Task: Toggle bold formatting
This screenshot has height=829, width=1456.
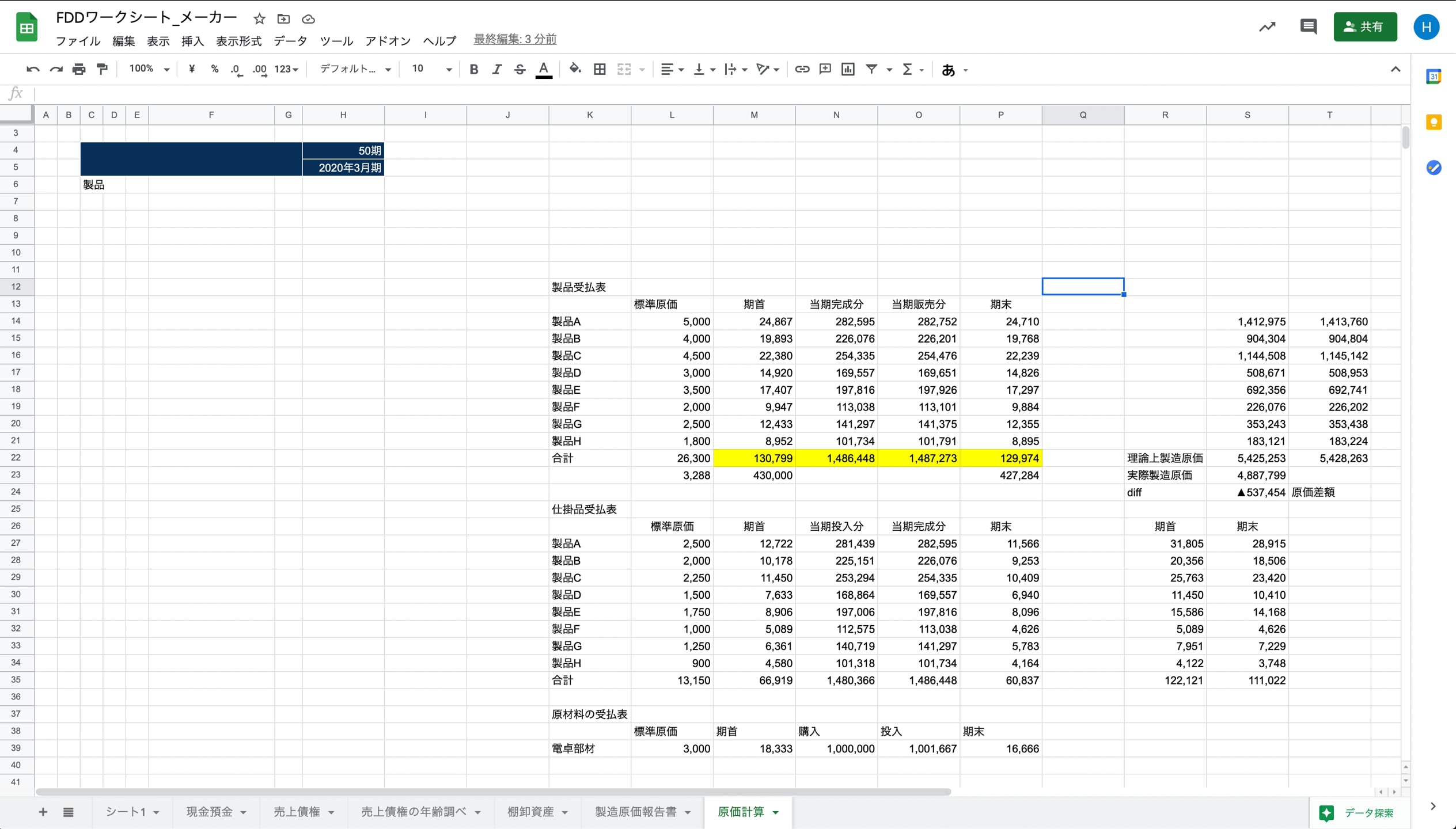Action: pos(473,69)
